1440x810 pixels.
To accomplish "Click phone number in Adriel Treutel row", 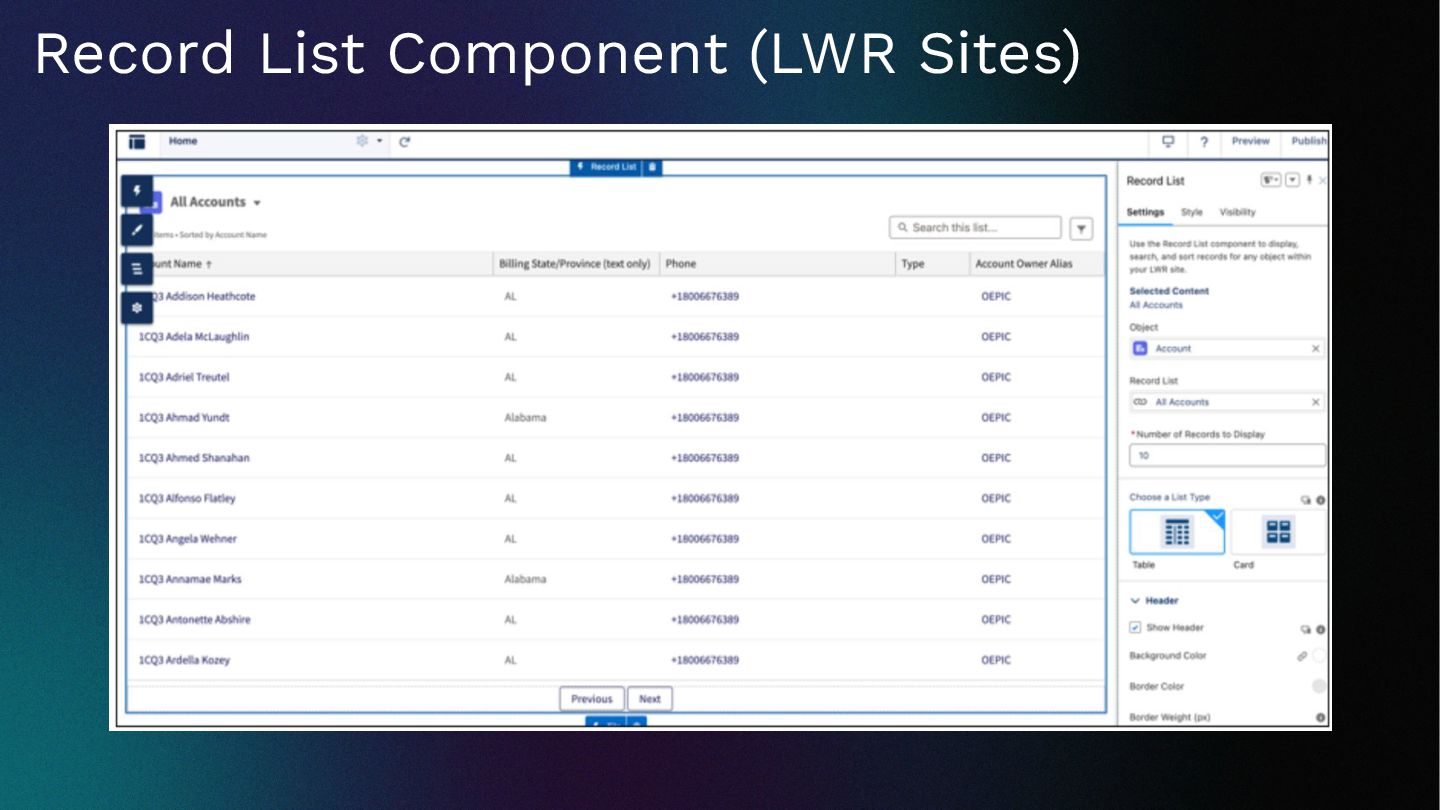I will [x=705, y=378].
